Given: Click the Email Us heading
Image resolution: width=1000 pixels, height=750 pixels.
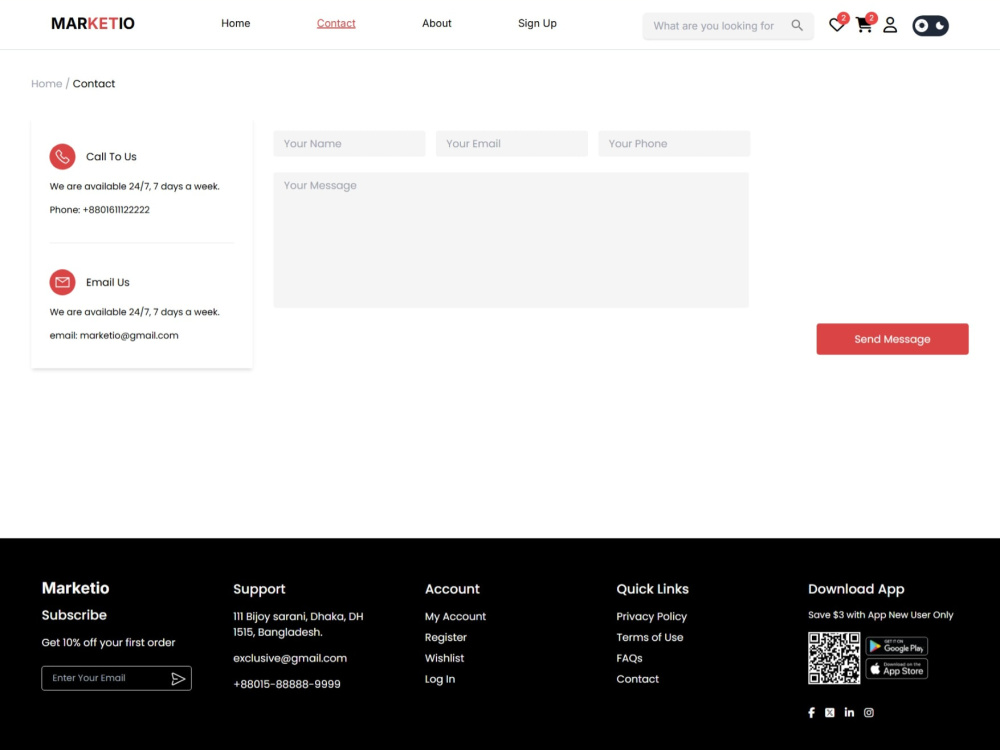Looking at the screenshot, I should tap(108, 283).
